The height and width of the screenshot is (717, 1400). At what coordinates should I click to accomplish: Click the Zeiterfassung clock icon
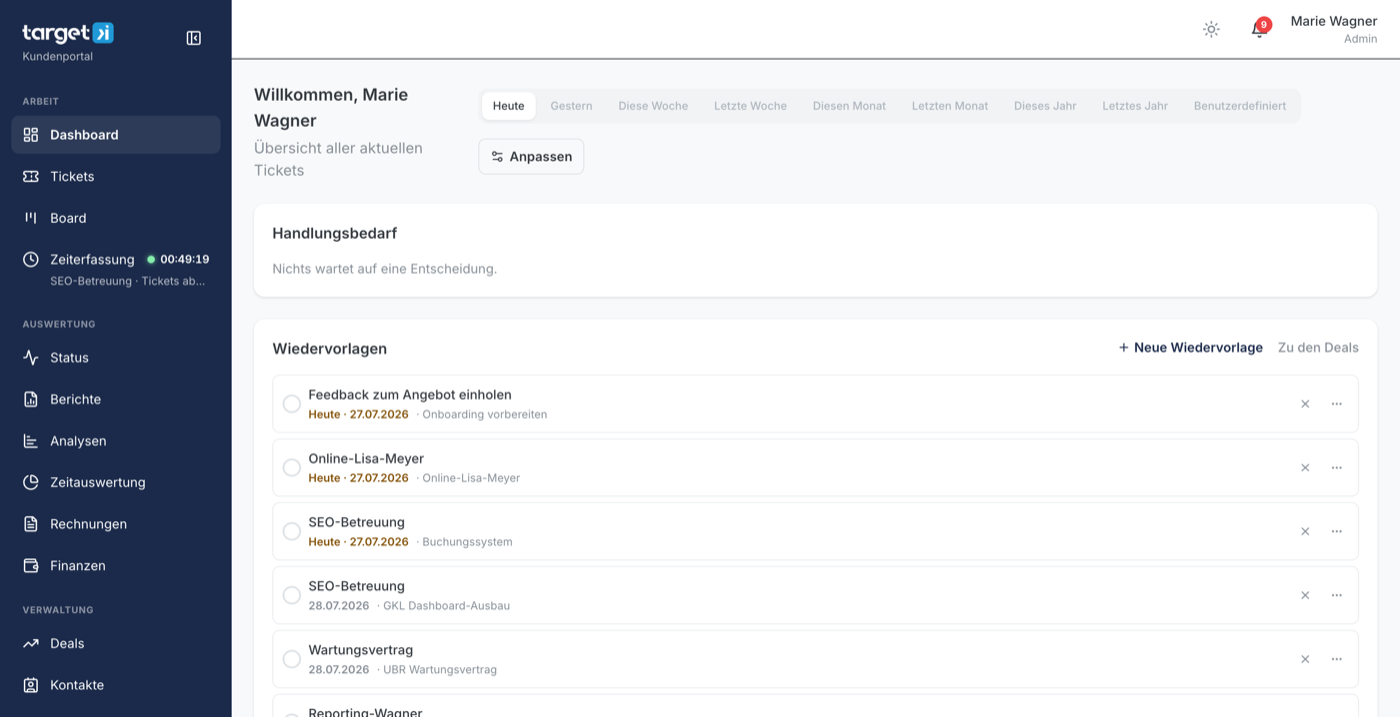pos(31,259)
